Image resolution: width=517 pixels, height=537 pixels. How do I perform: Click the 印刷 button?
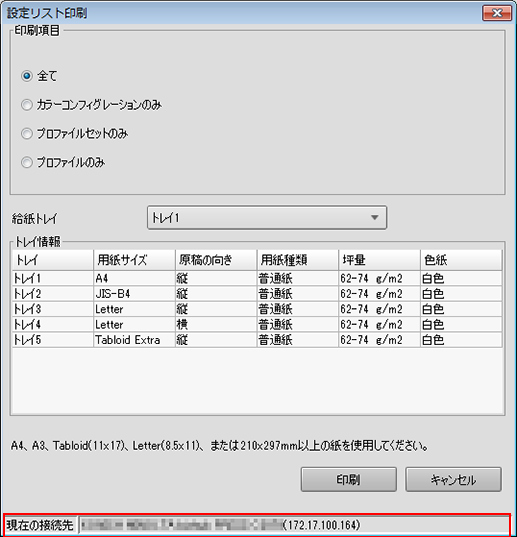pos(349,479)
